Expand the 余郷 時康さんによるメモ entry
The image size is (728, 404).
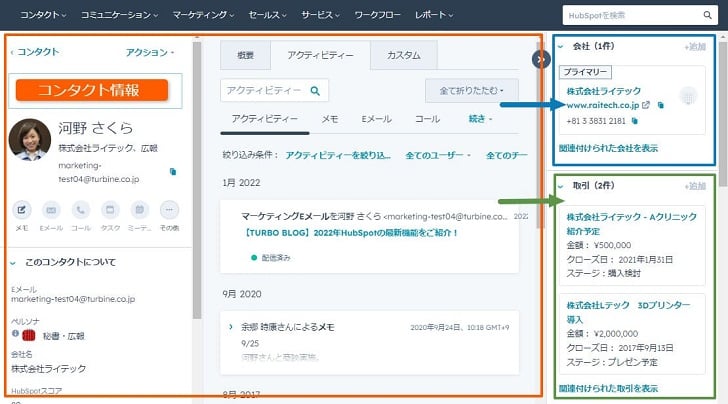231,327
